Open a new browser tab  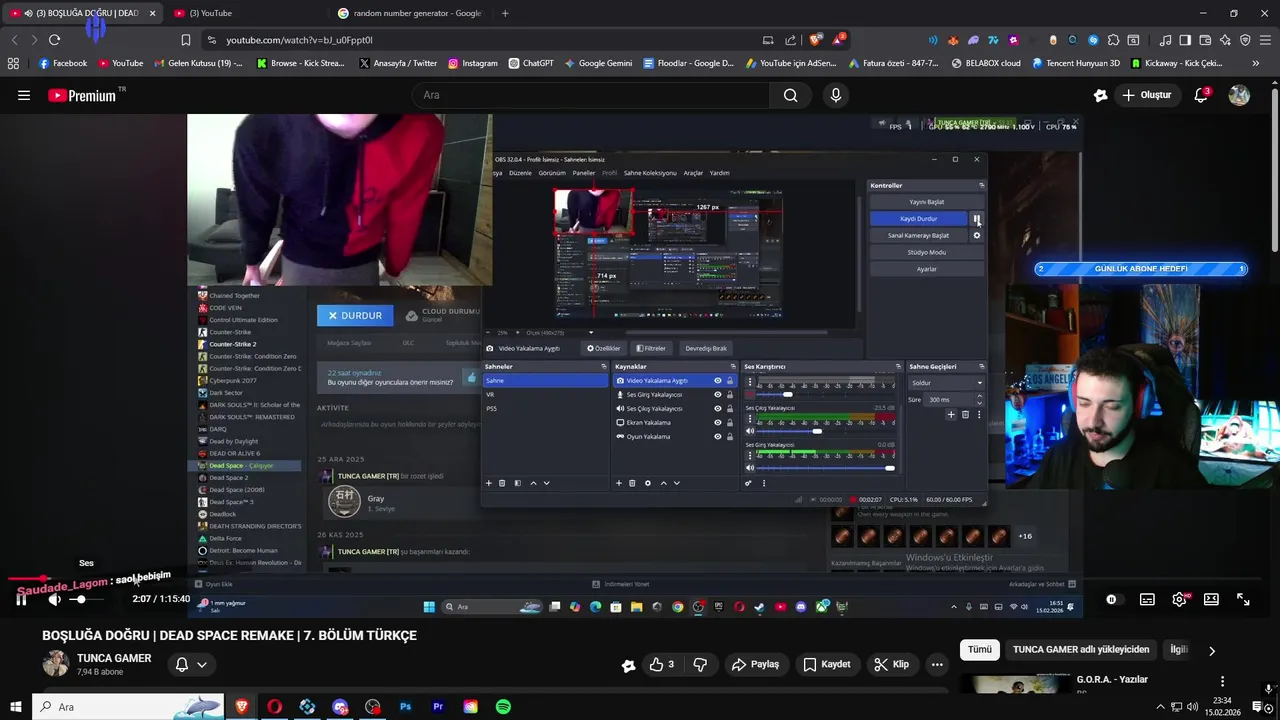point(505,13)
